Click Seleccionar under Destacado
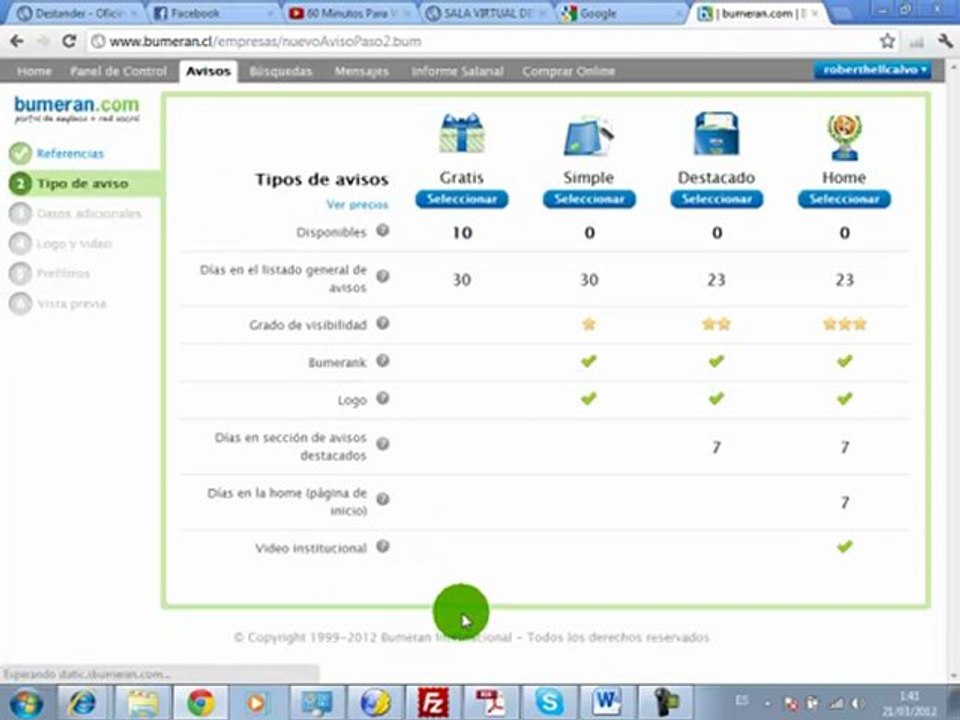Viewport: 960px width, 720px height. click(x=716, y=199)
